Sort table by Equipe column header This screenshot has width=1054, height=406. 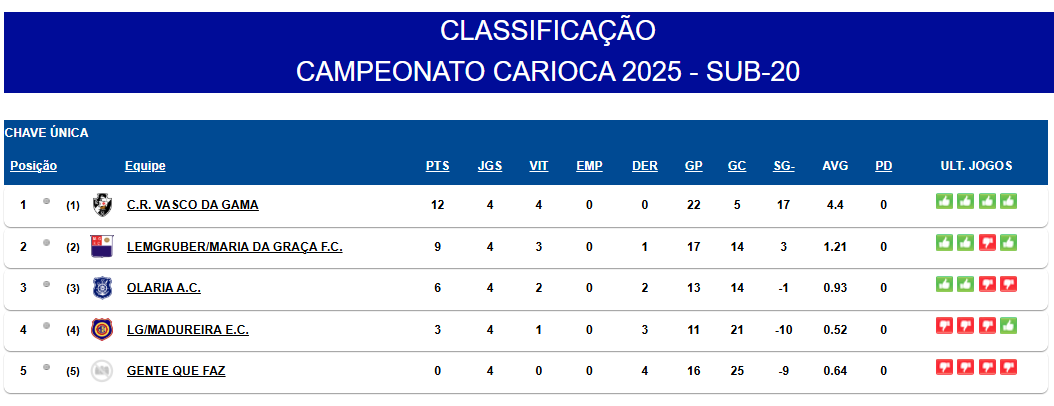tap(145, 166)
